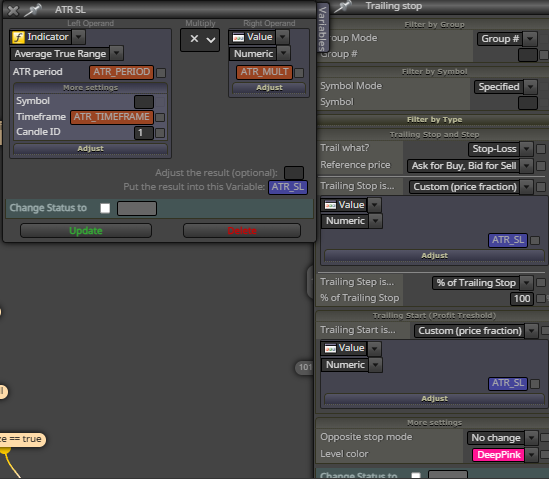Click the '== true' condition node on canvas
Image resolution: width=549 pixels, height=479 pixels.
click(x=22, y=439)
